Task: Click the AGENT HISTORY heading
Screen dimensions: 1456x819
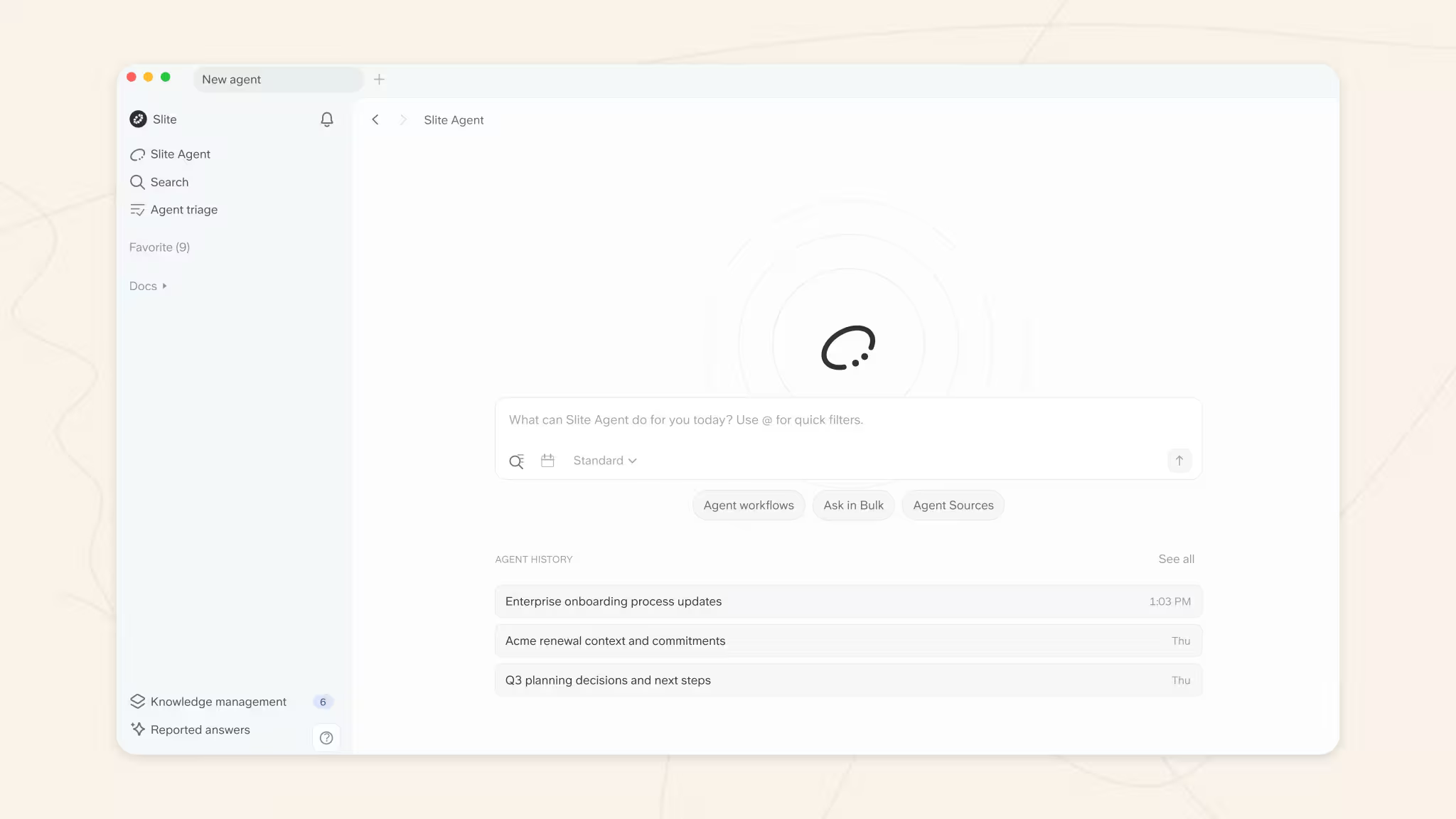Action: [x=534, y=560]
